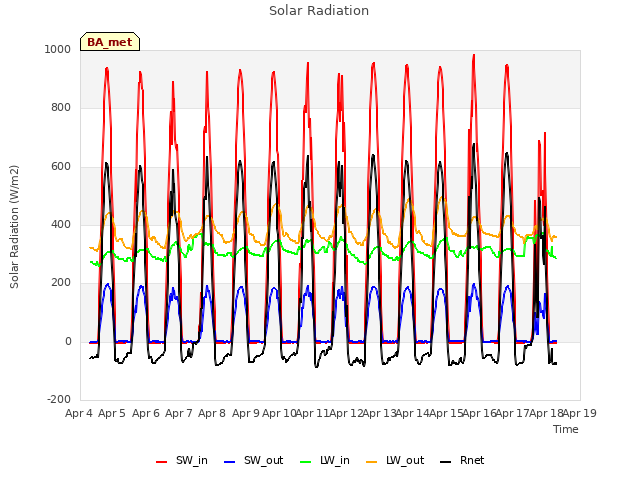This screenshot has height=480, width=640.
Task: Click the Apr 18 x-axis label
Action: tap(546, 413)
